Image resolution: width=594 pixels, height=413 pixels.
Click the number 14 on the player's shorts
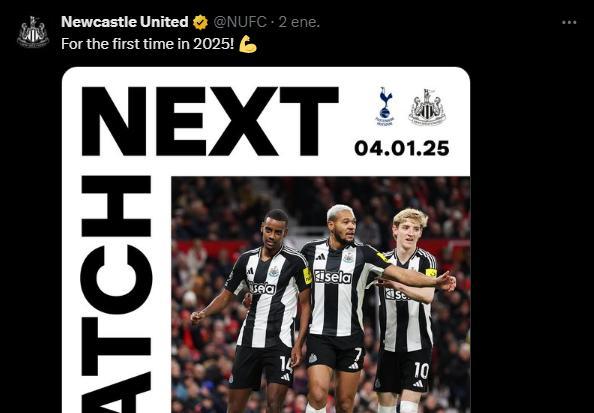(286, 364)
